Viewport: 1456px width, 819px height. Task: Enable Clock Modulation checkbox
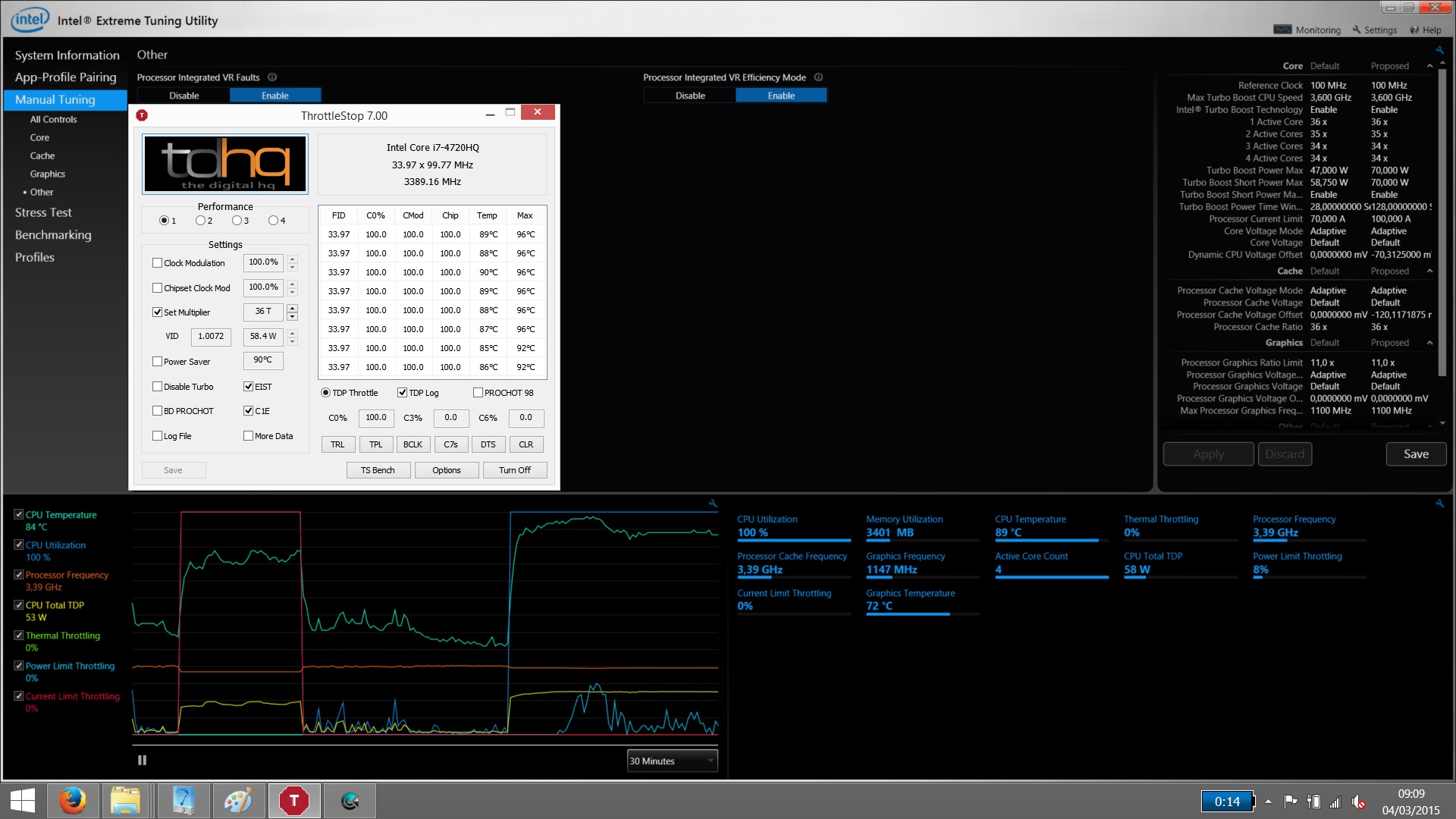[x=157, y=263]
